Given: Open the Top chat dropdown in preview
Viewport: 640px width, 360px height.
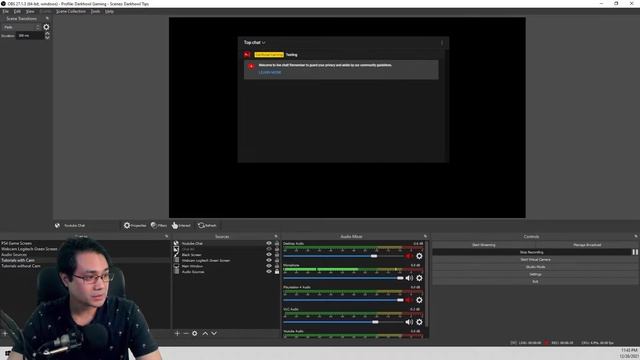Looking at the screenshot, I should tap(255, 42).
